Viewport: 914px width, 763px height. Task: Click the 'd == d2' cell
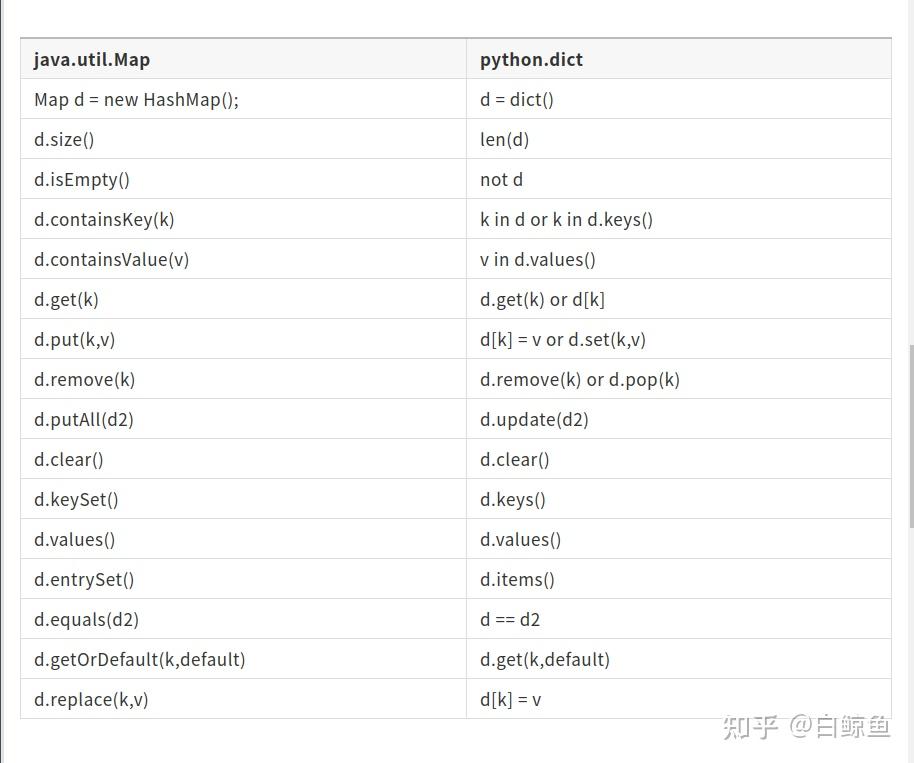click(679, 619)
